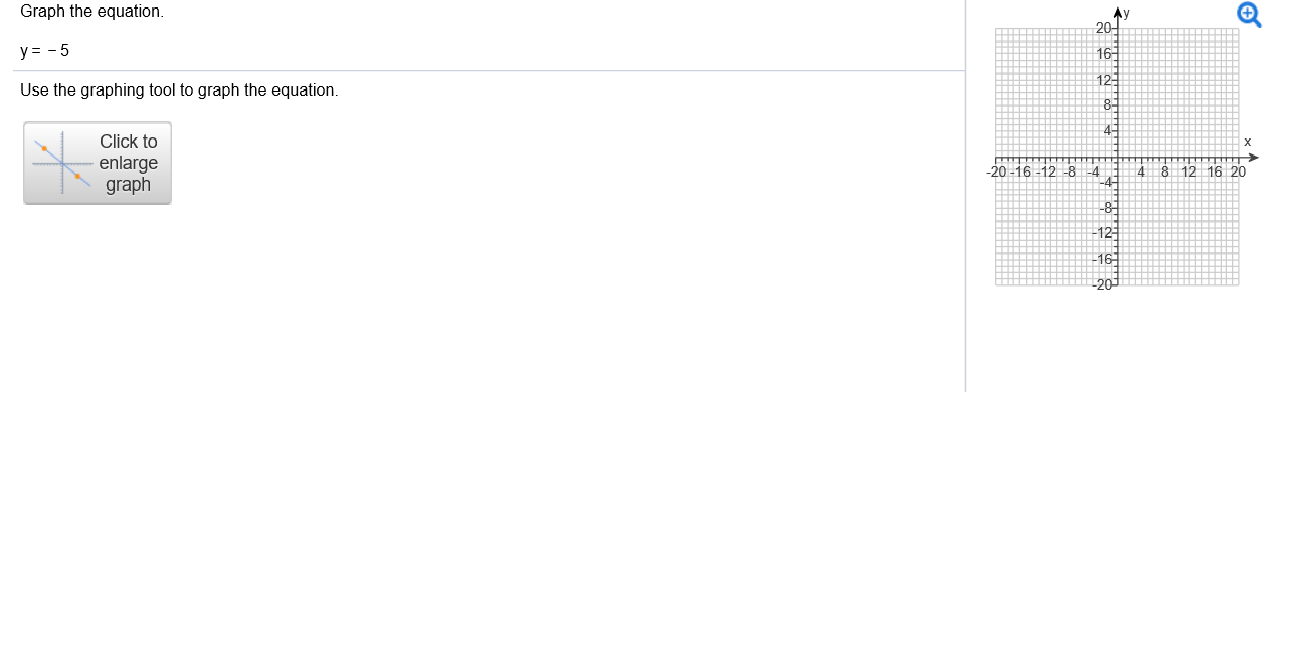This screenshot has height=648, width=1300.
Task: Click the "8" tick label on the x-axis
Action: coord(1163,171)
